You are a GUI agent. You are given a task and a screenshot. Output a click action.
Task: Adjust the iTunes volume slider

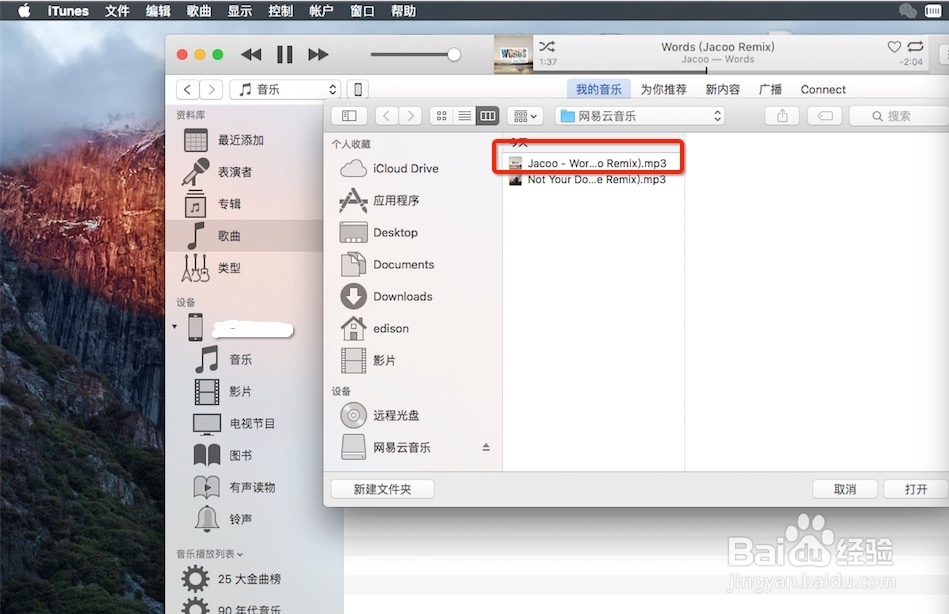[x=415, y=54]
